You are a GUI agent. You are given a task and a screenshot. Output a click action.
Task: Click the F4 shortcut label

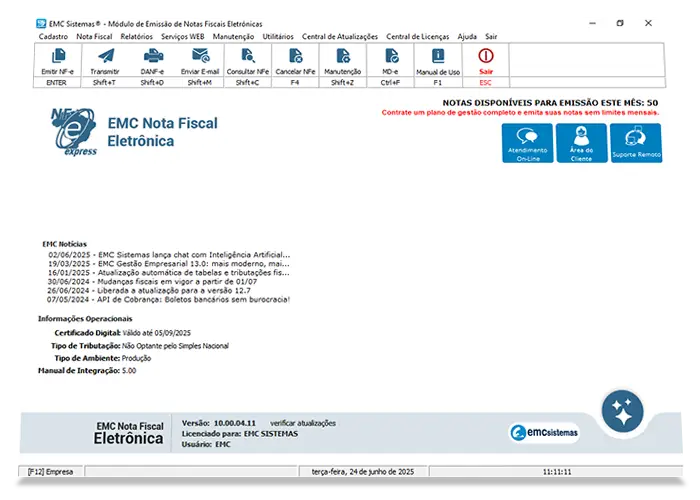coord(295,83)
